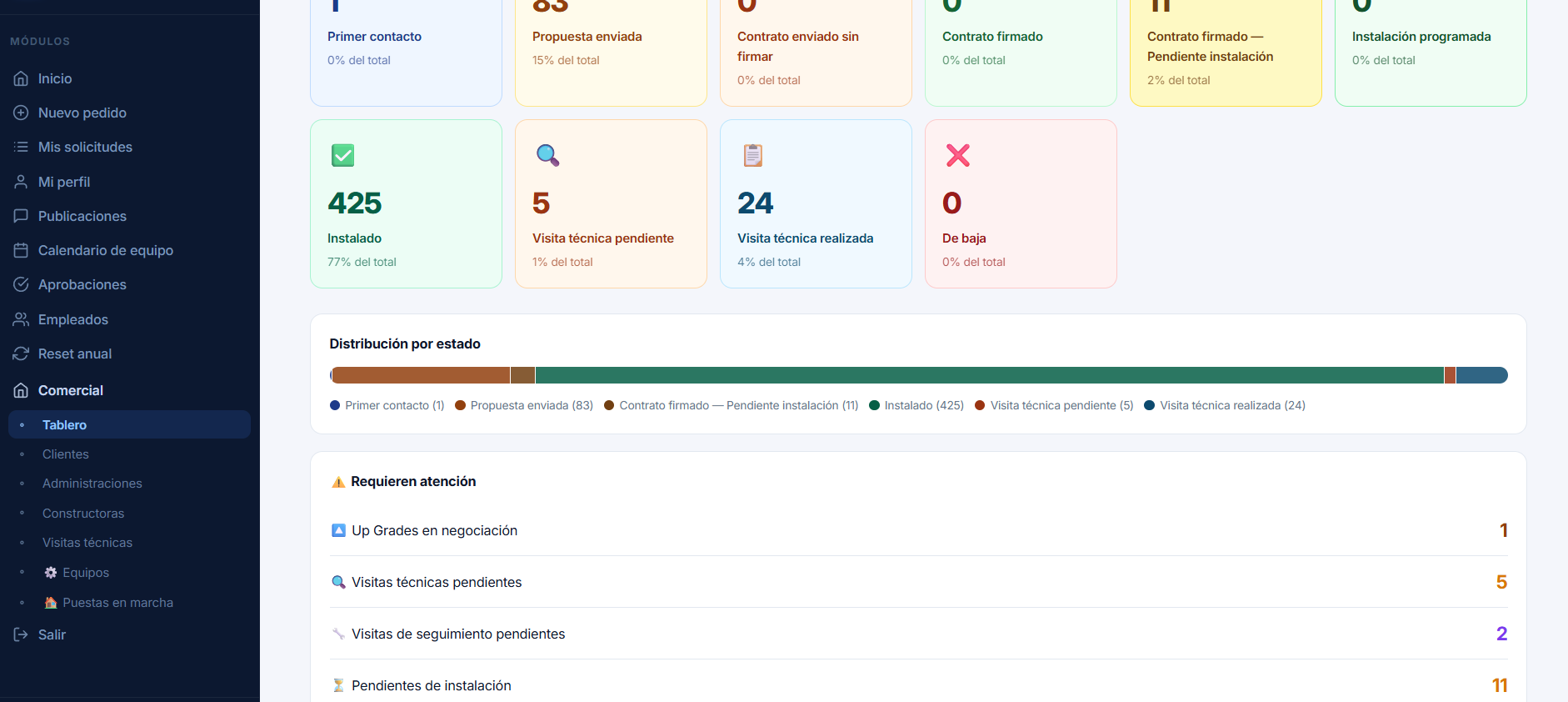This screenshot has width=1568, height=702.
Task: Click Salir to log out
Action: click(x=129, y=634)
